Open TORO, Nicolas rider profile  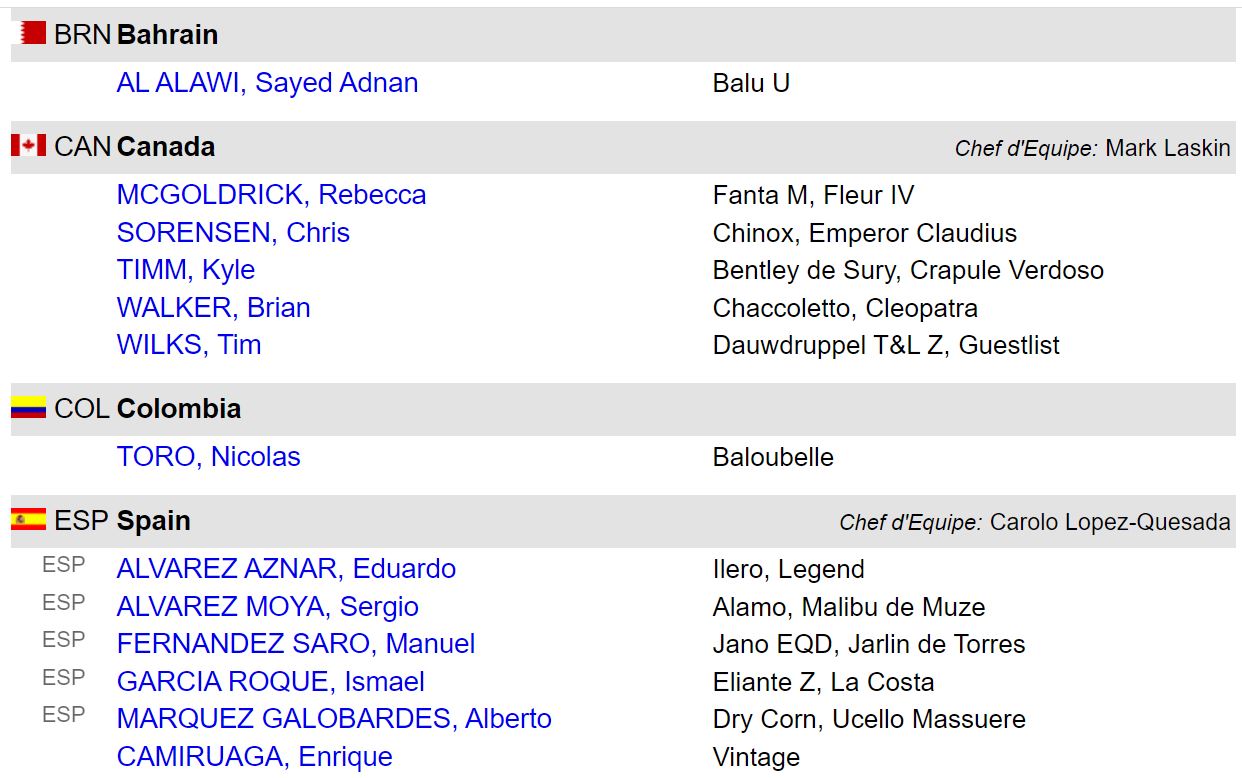(x=208, y=457)
